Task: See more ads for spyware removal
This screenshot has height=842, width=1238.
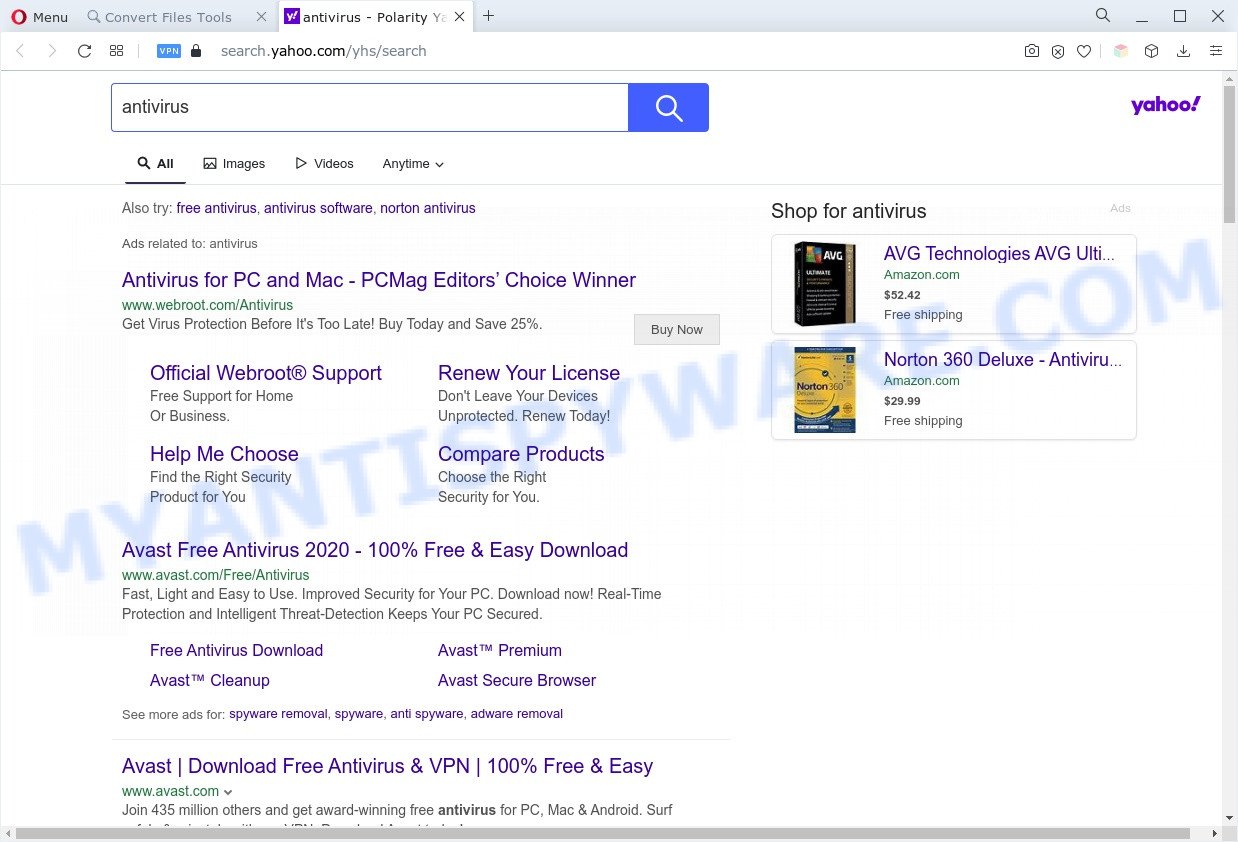Action: tap(278, 714)
